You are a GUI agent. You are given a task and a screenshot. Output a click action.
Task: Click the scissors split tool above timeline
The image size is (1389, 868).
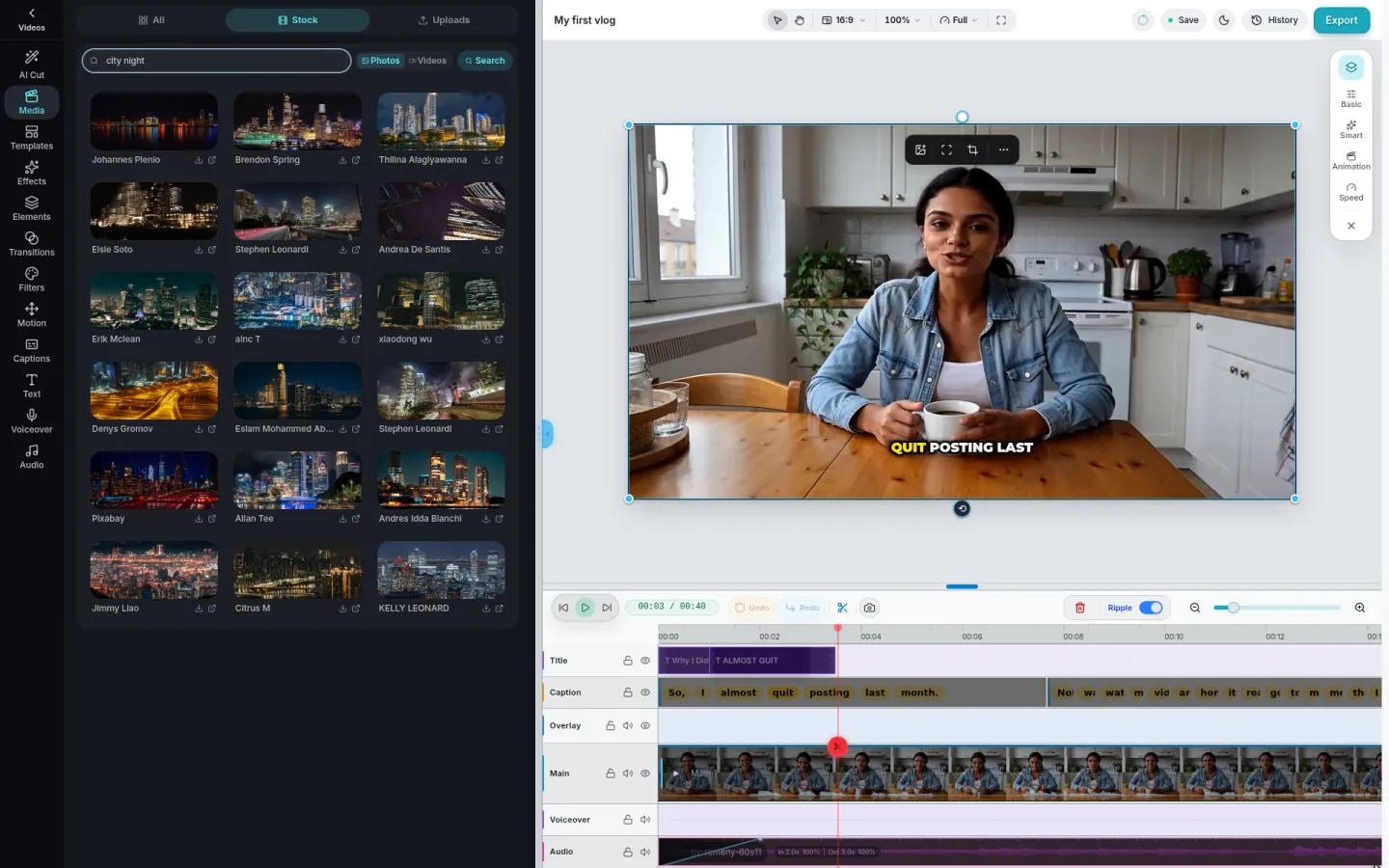tap(842, 608)
